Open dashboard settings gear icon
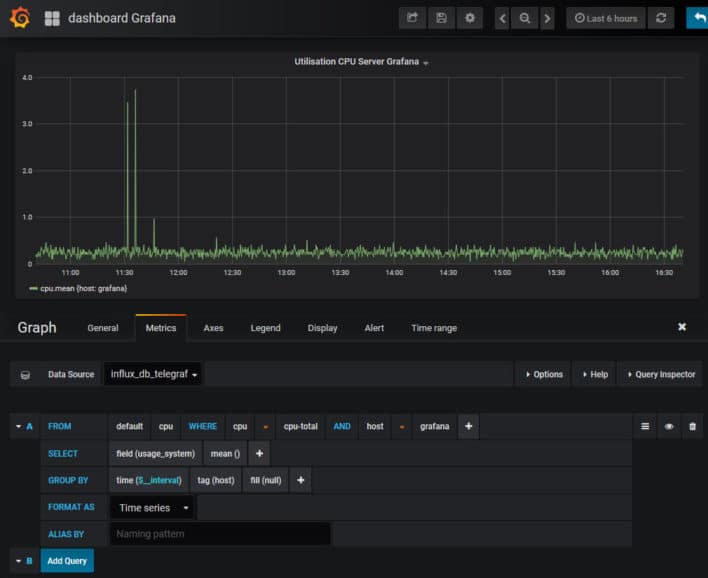708x578 pixels. [x=470, y=18]
